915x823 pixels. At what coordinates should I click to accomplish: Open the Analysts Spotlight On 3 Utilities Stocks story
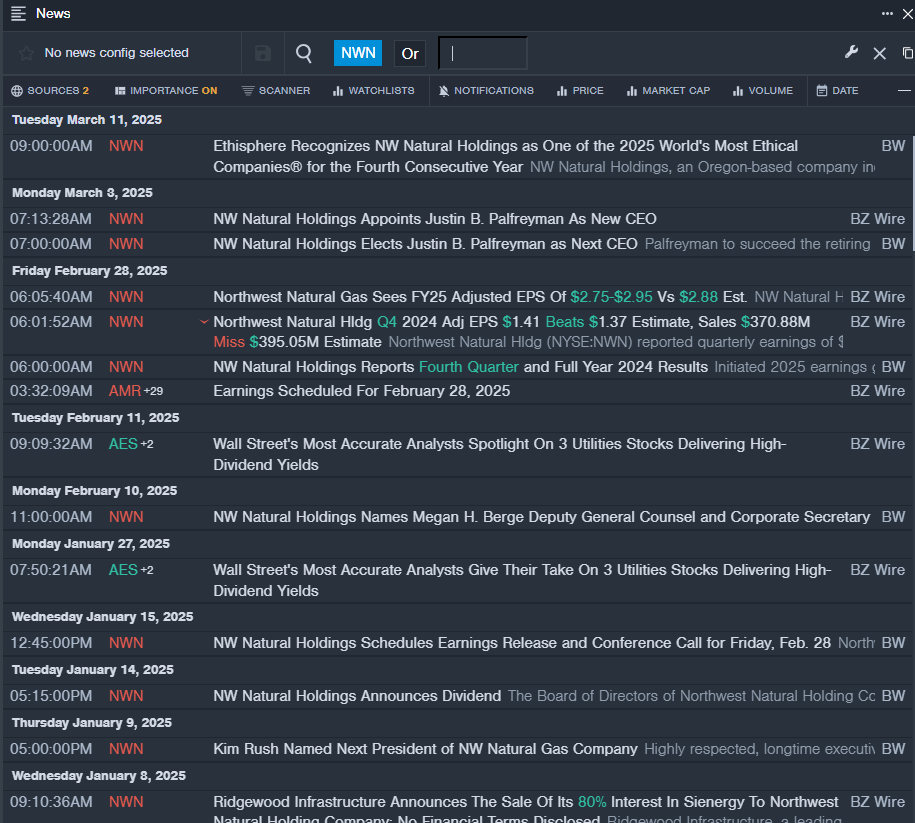500,454
